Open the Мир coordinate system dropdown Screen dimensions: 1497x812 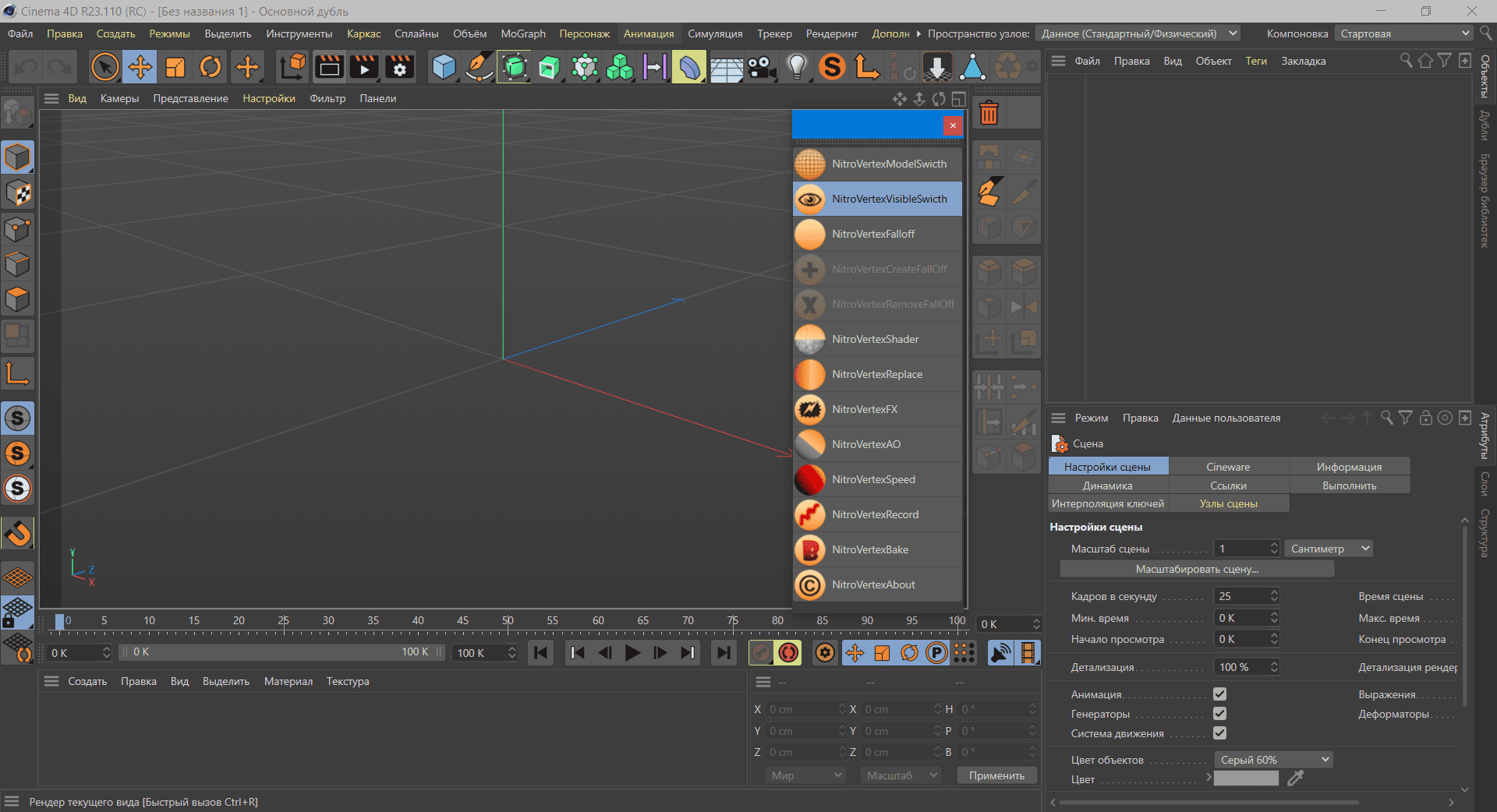tap(805, 775)
